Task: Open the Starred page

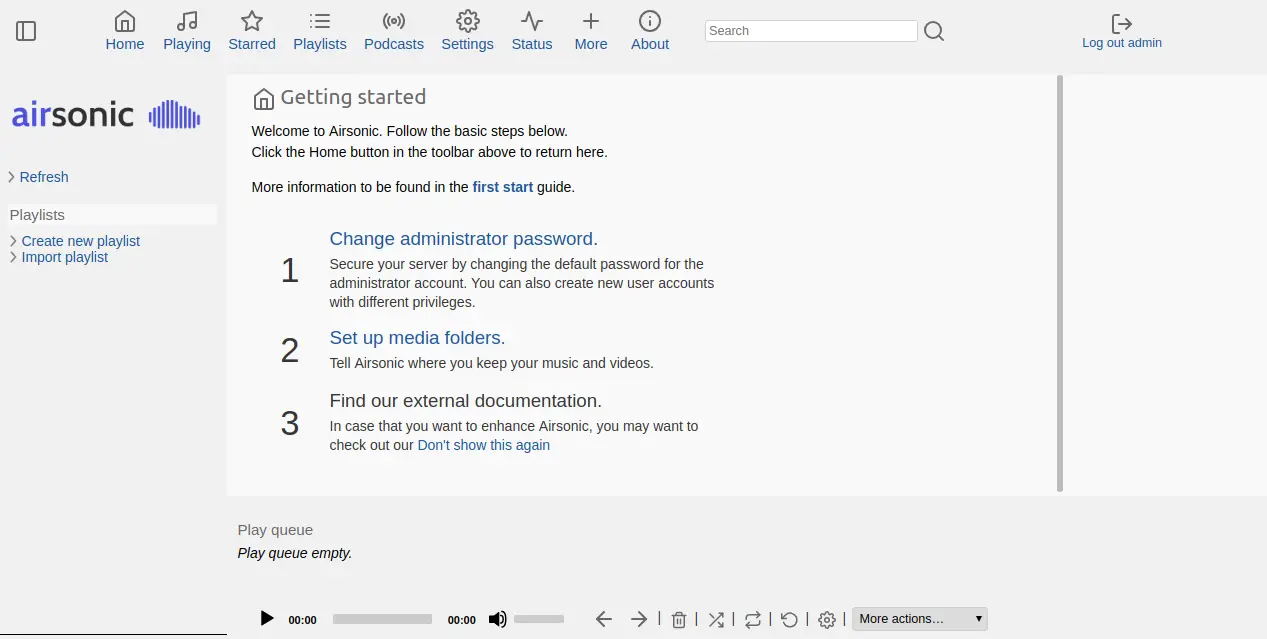Action: pyautogui.click(x=252, y=31)
